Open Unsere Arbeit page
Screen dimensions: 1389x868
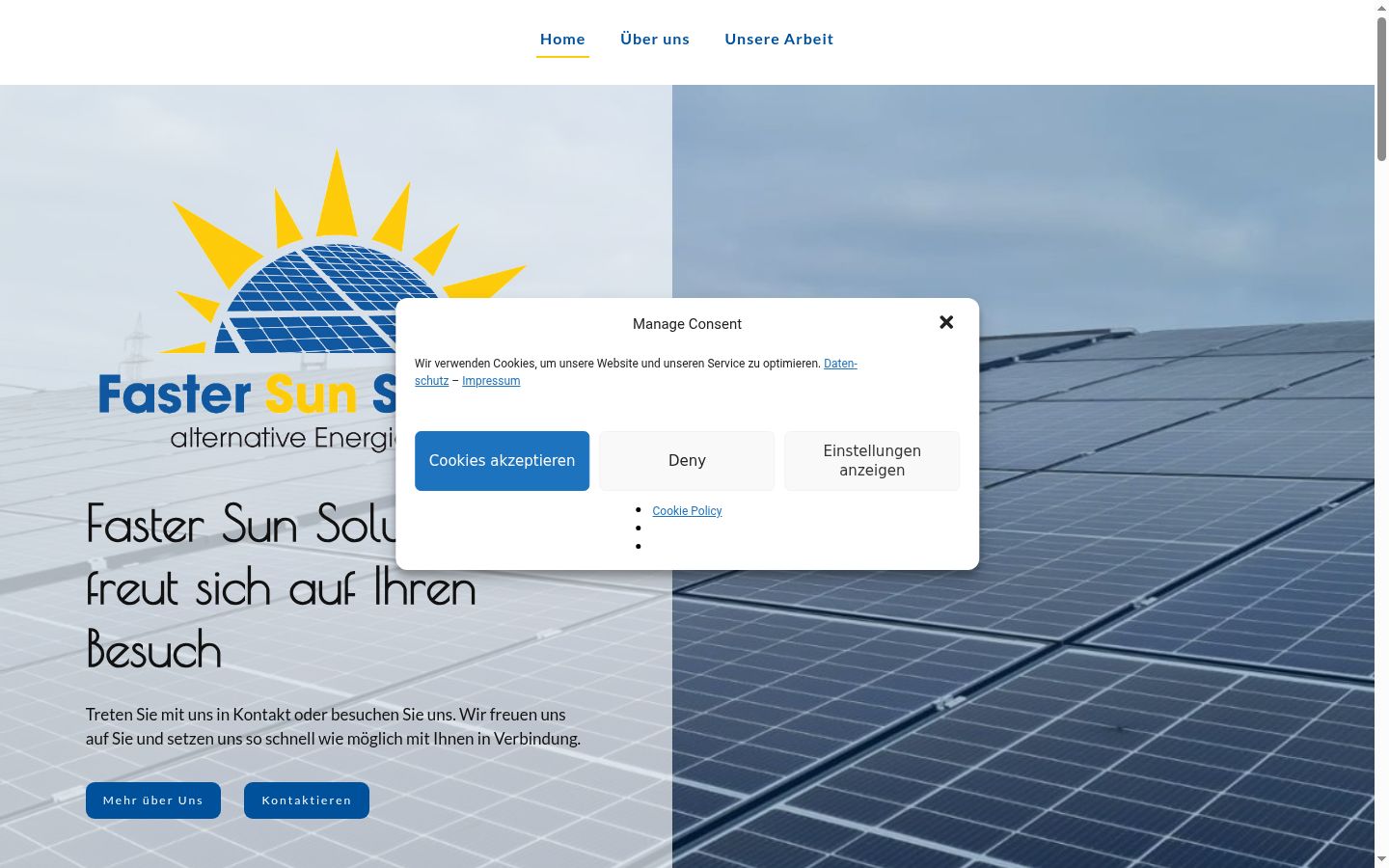click(779, 40)
